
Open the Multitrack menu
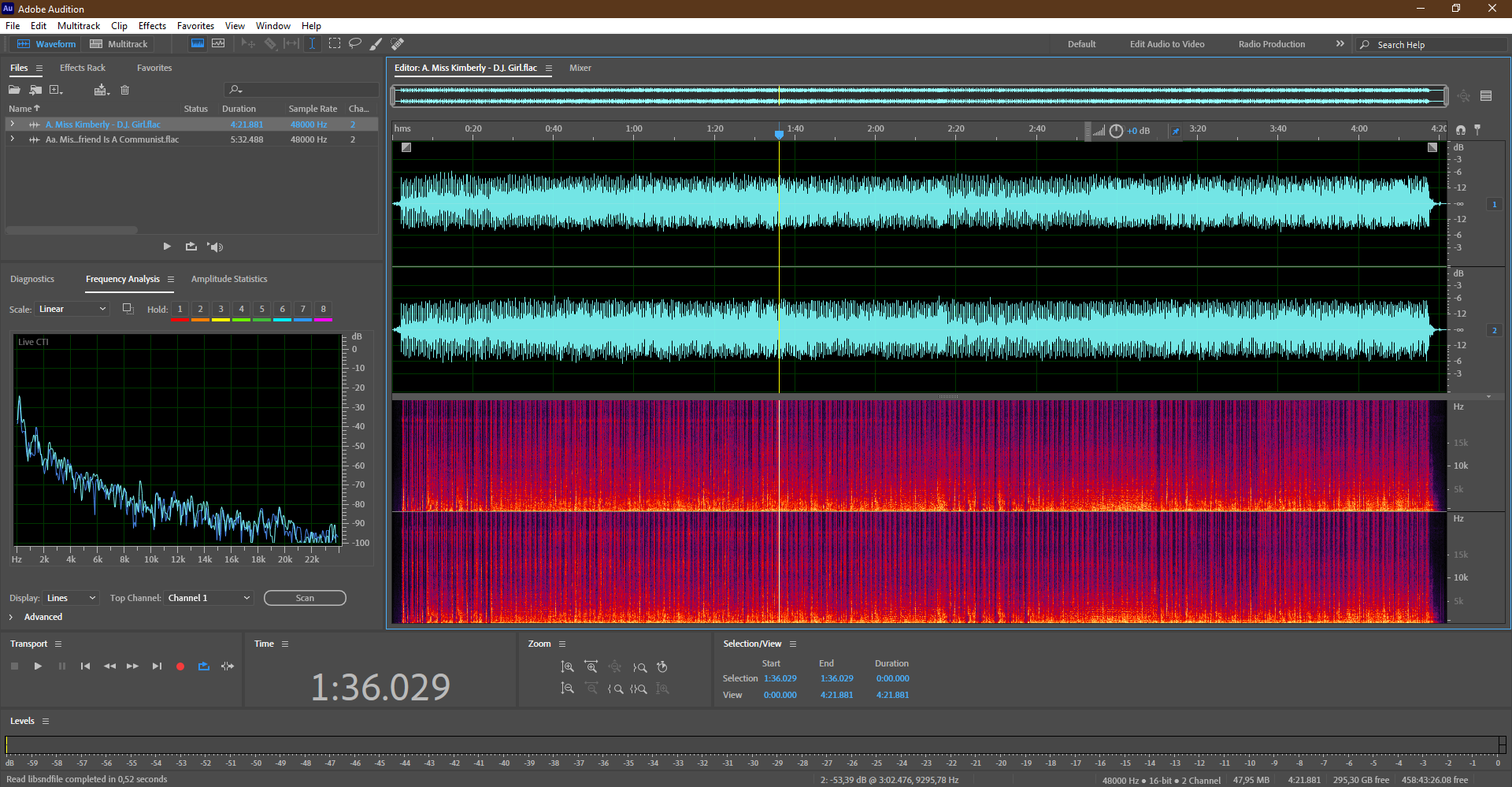point(79,26)
